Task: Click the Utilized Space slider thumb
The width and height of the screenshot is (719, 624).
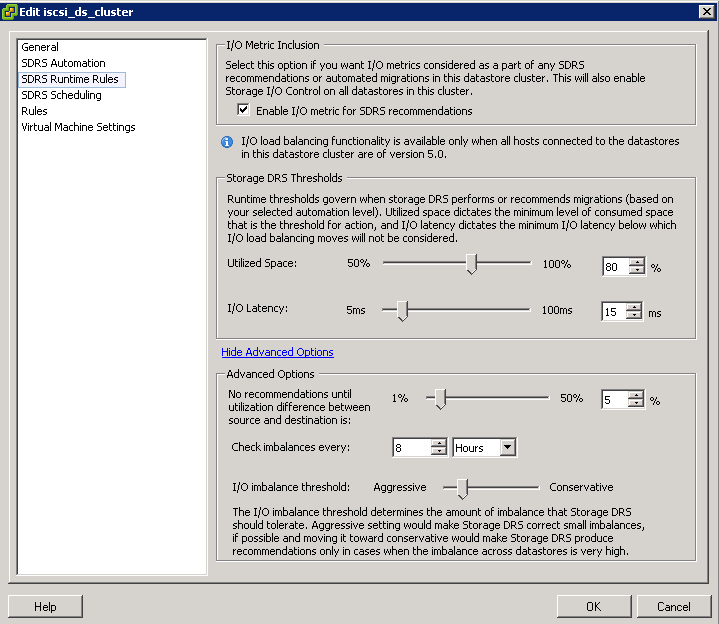Action: click(x=471, y=264)
